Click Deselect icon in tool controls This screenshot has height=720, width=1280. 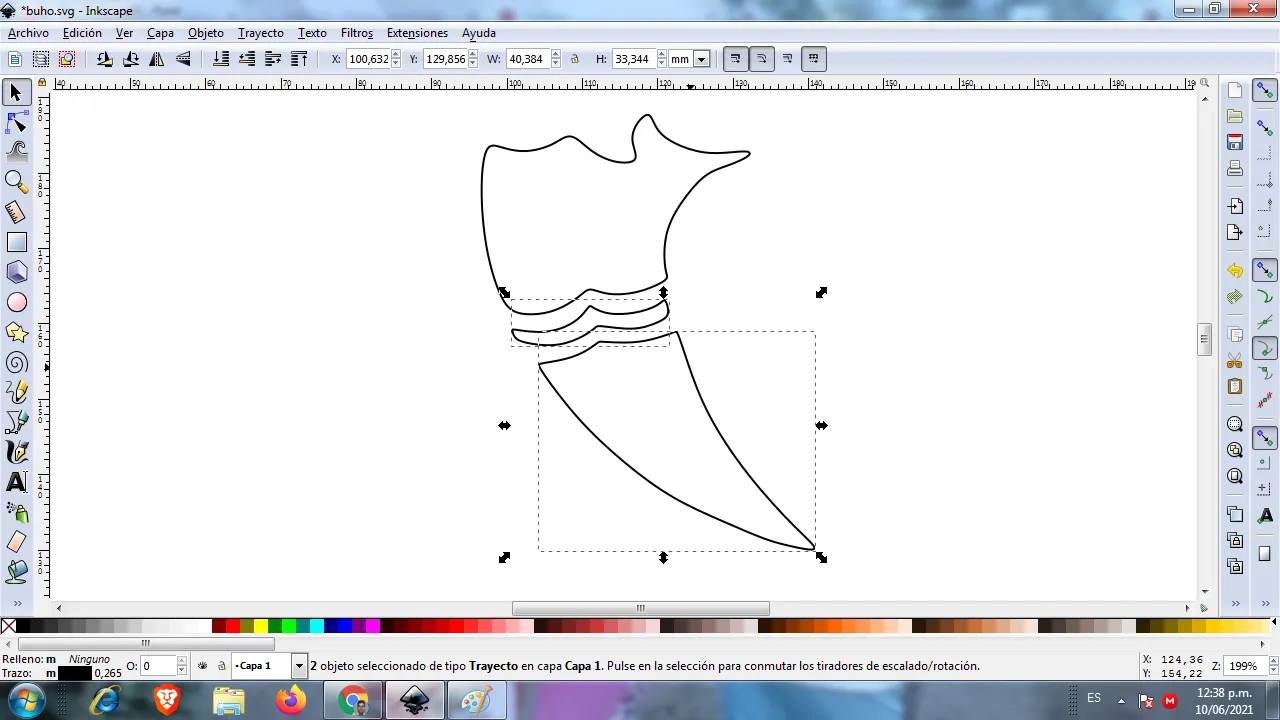click(x=67, y=59)
